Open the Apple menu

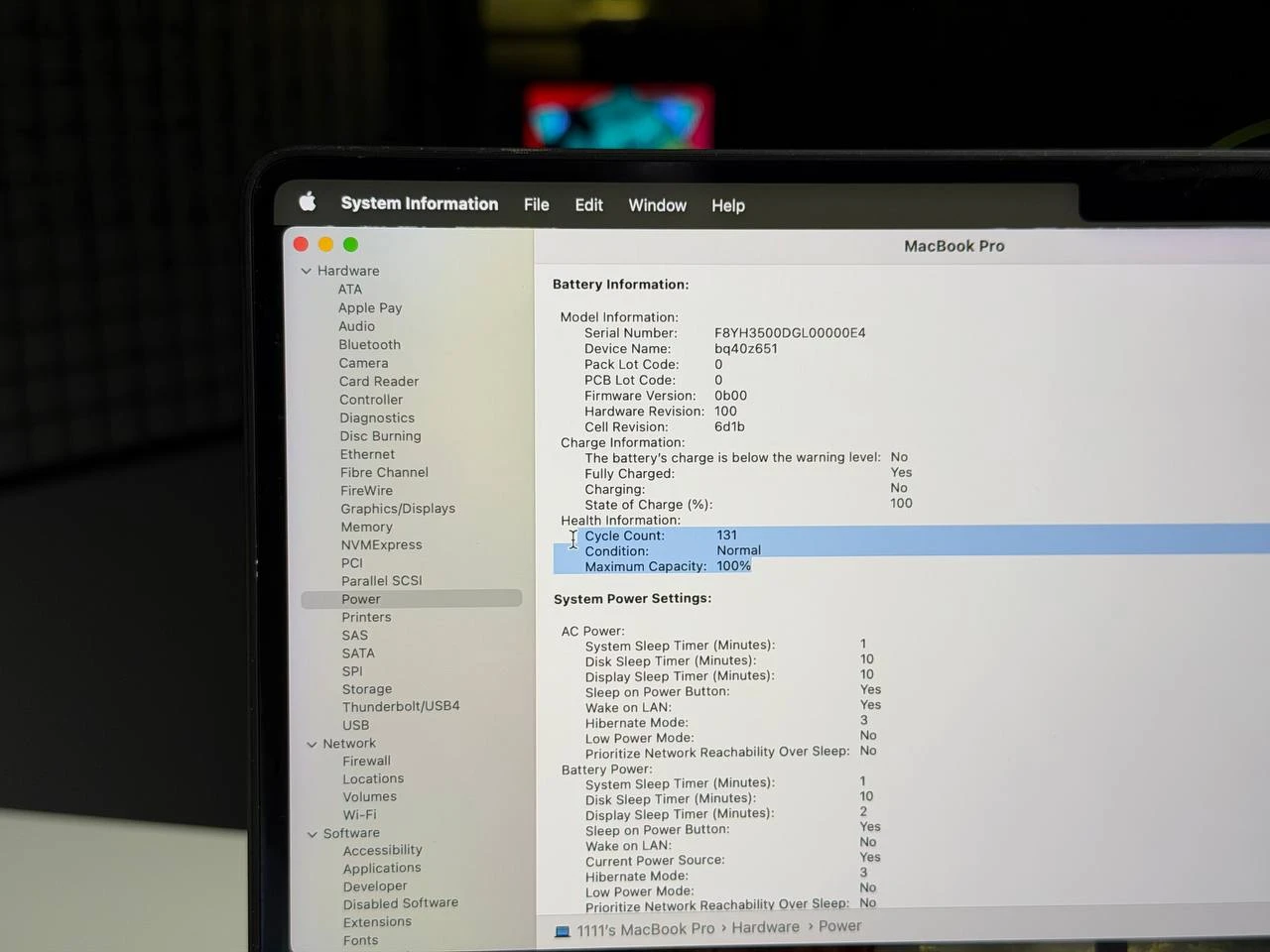coord(308,202)
